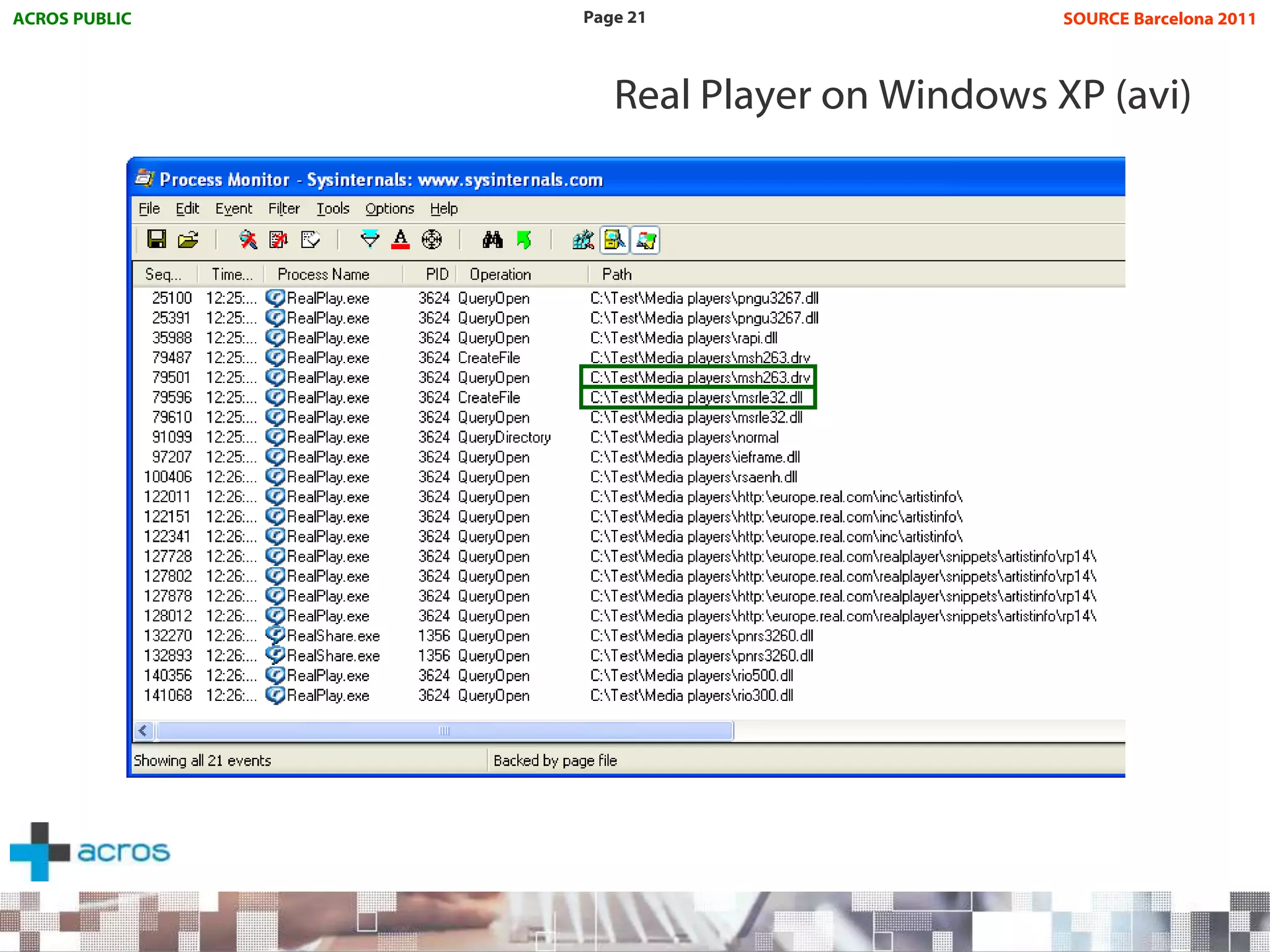Sort by the Time... column header
1270x952 pixels.
coord(231,274)
